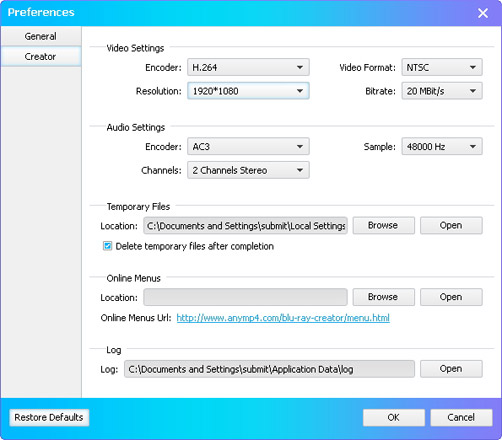Open the Temporary Files location folder
502x440 pixels.
(x=451, y=225)
